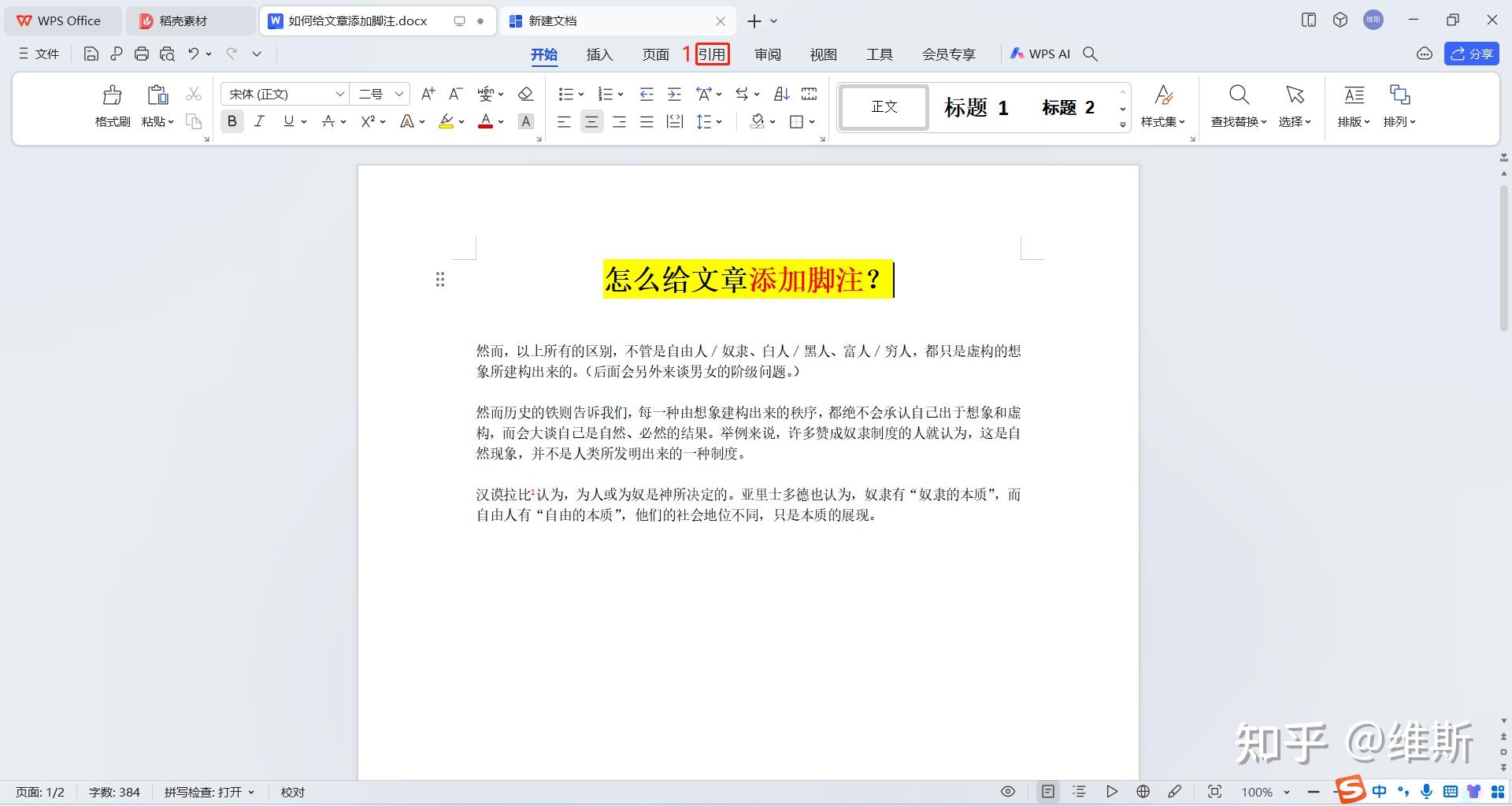Image resolution: width=1512 pixels, height=806 pixels.
Task: Expand the bullet list dropdown arrow
Action: point(581,95)
